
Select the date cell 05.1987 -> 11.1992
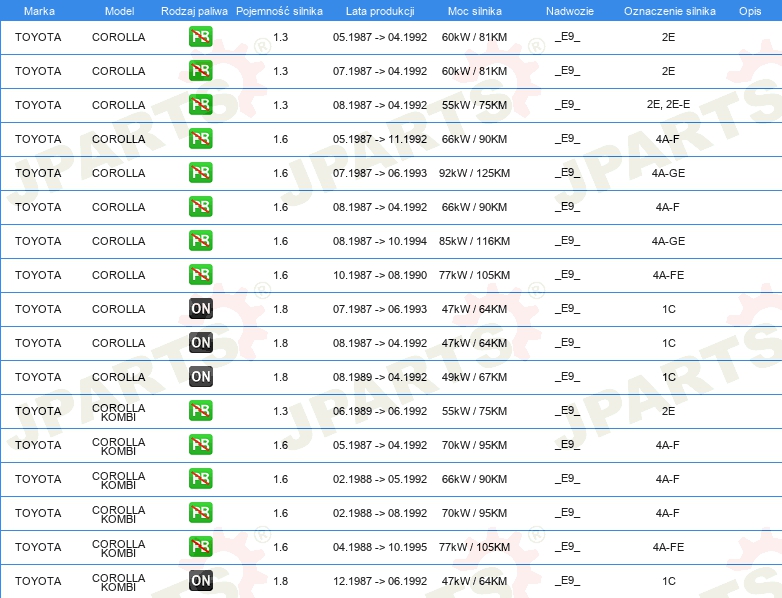click(x=380, y=139)
